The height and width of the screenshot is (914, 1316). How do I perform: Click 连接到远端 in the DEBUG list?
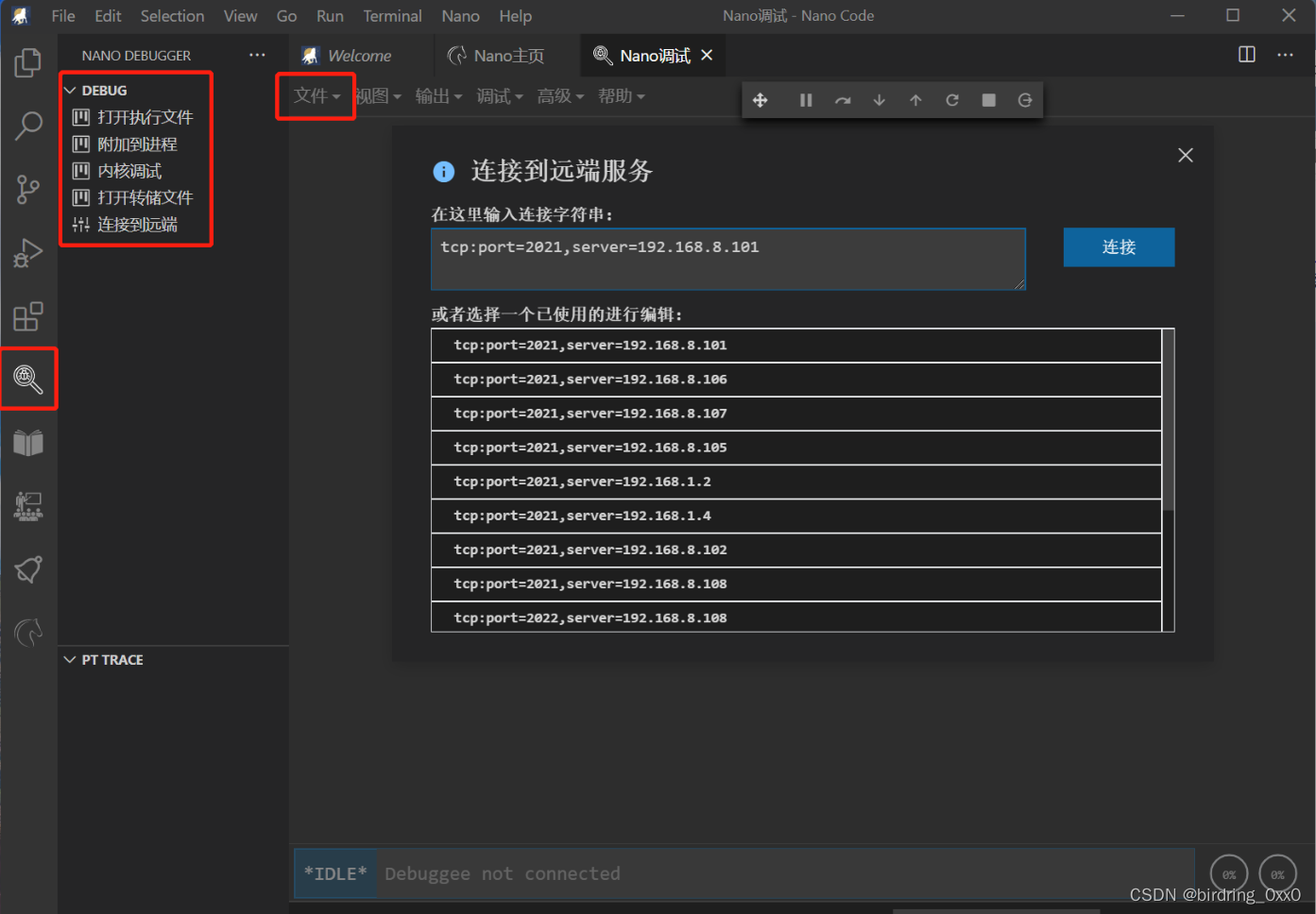coord(133,224)
